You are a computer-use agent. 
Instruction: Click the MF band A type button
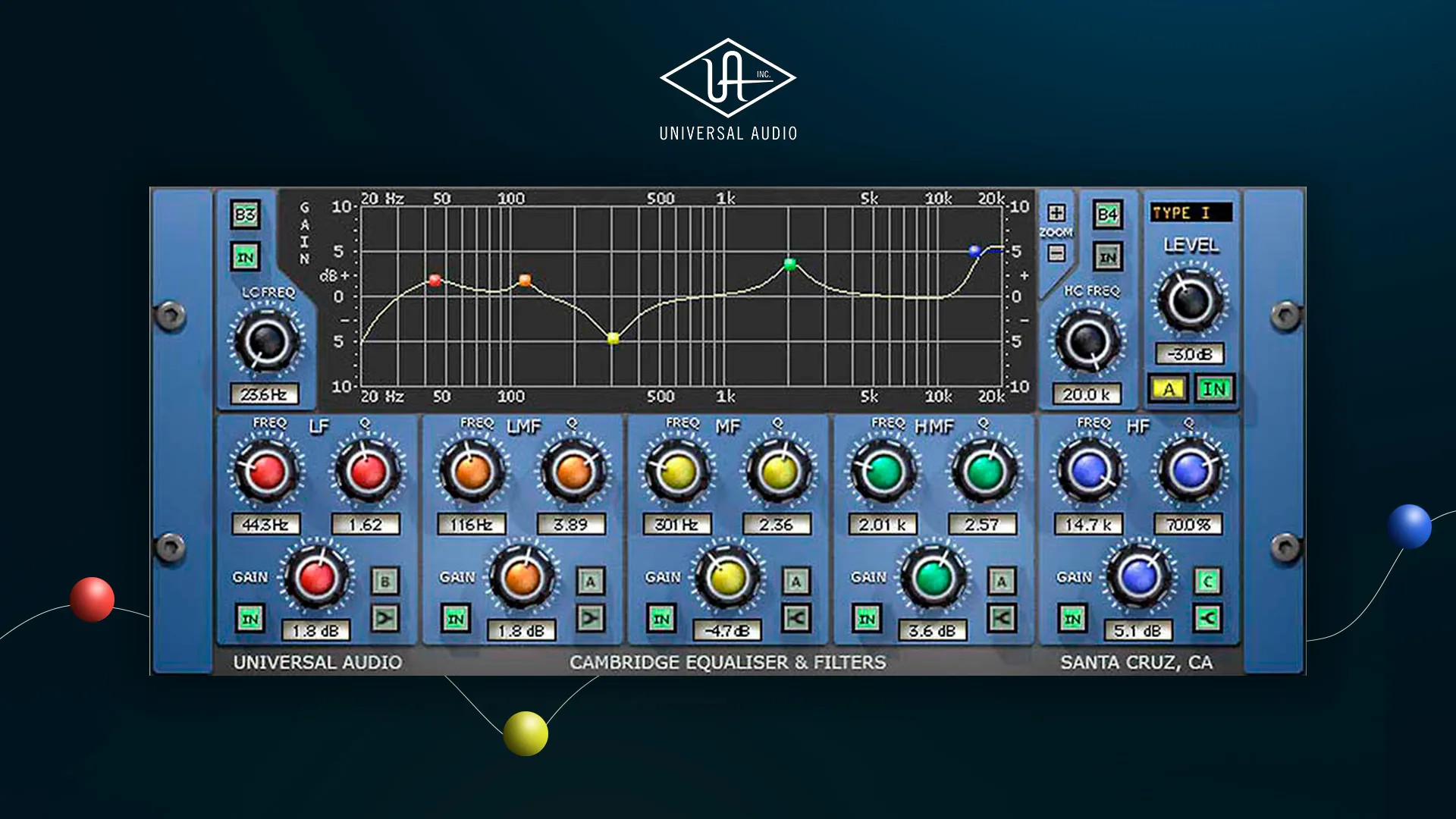[795, 582]
